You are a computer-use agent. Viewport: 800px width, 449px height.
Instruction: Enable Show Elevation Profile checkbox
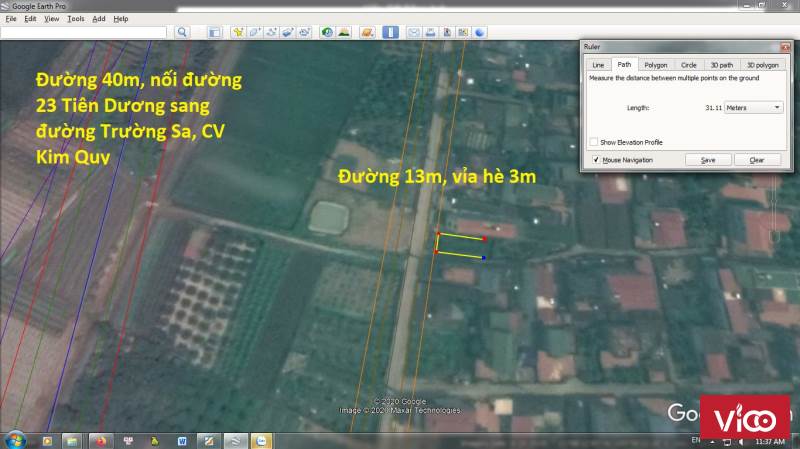pyautogui.click(x=594, y=142)
